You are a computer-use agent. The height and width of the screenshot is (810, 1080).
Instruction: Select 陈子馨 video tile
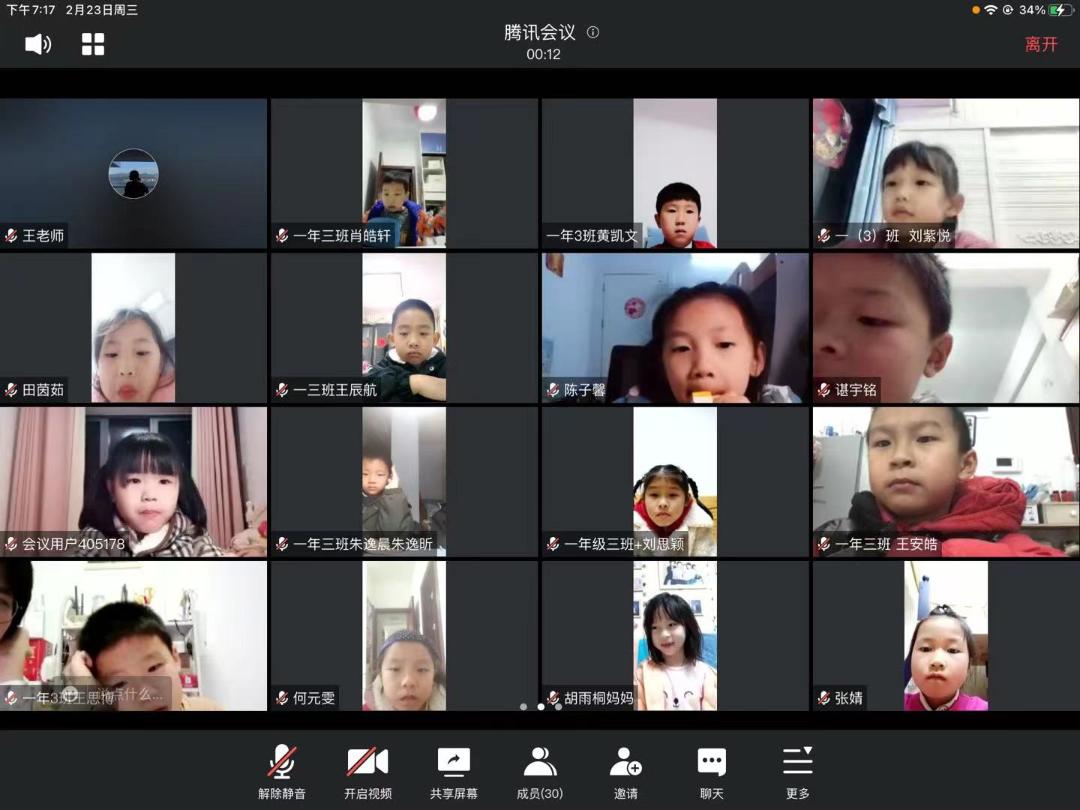[675, 327]
